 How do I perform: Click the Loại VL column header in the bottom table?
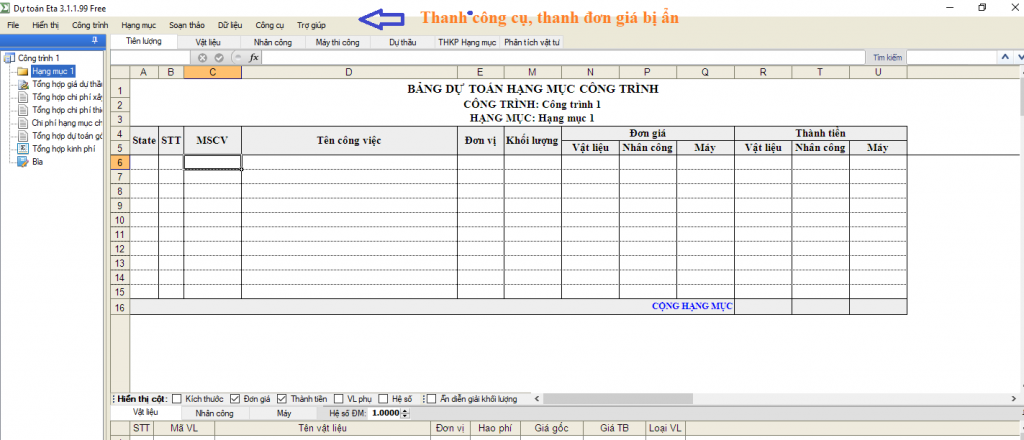pyautogui.click(x=665, y=428)
